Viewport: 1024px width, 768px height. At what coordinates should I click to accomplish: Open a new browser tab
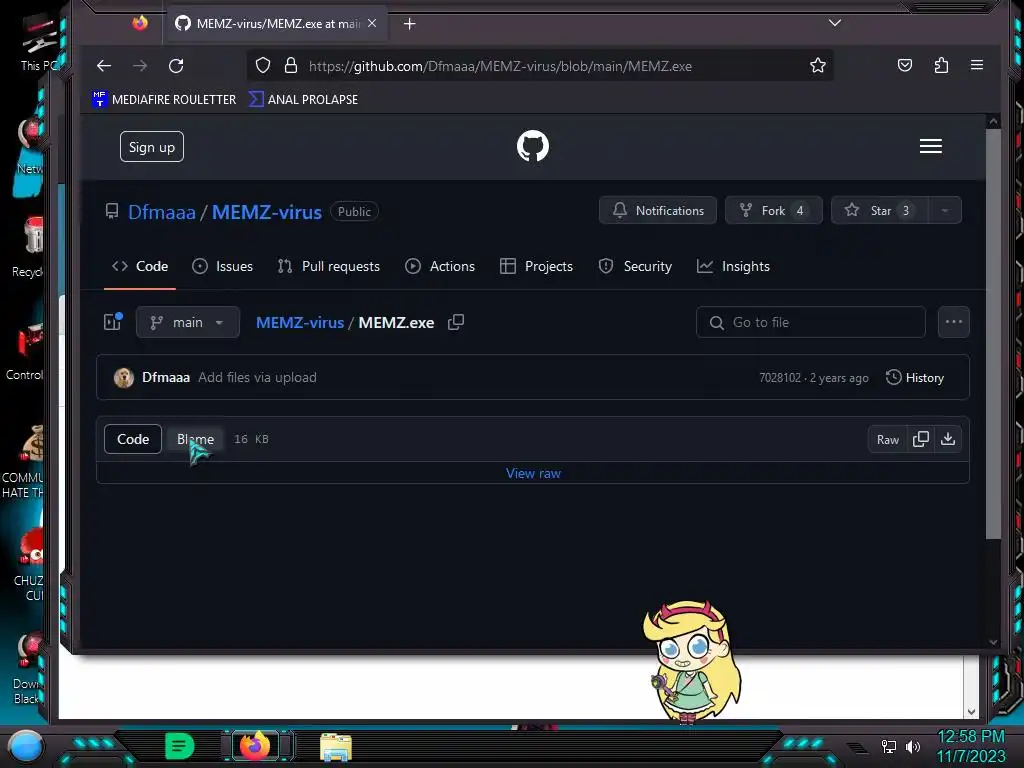(409, 24)
